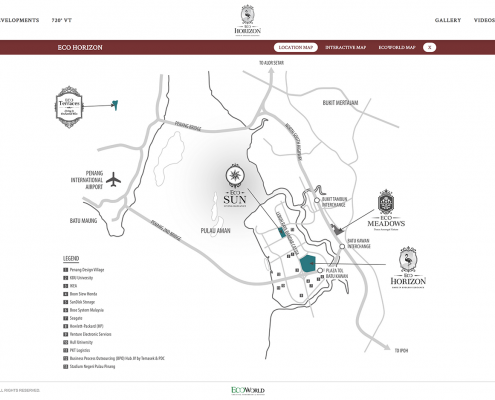The image size is (495, 400).
Task: Open the Gallery menu item
Action: (x=448, y=20)
